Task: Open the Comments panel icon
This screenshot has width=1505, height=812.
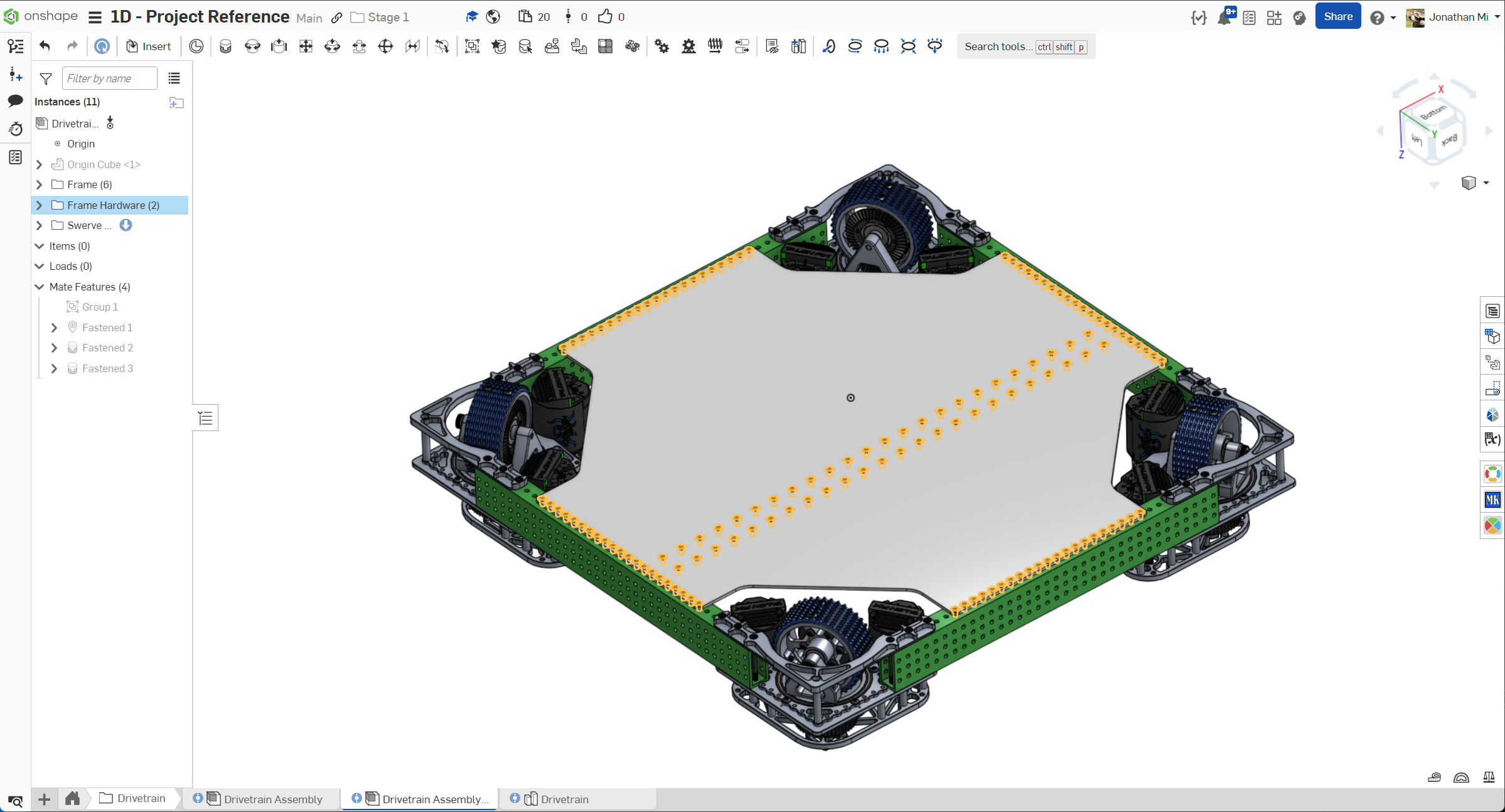Action: [x=15, y=100]
